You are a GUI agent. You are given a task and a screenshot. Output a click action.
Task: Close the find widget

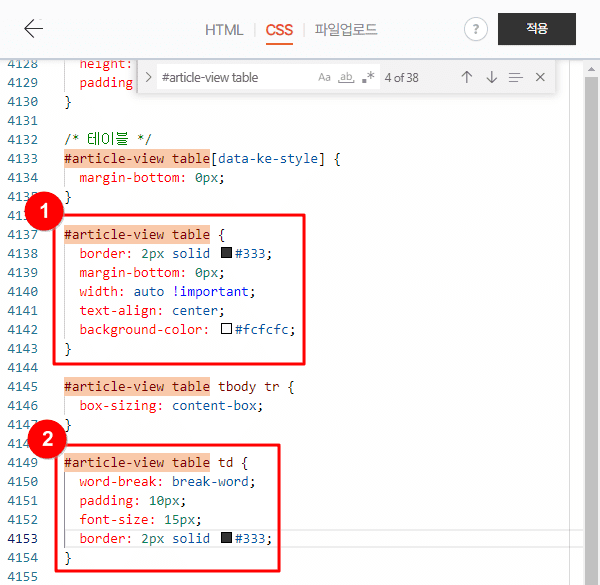pyautogui.click(x=540, y=77)
